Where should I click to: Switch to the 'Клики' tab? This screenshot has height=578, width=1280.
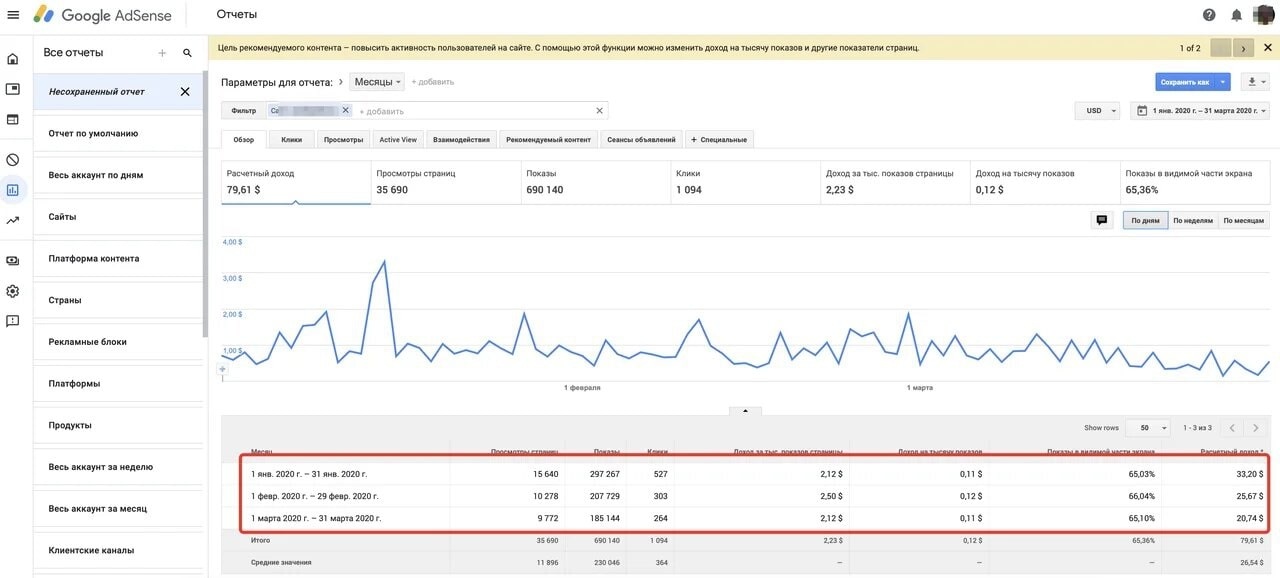(292, 140)
